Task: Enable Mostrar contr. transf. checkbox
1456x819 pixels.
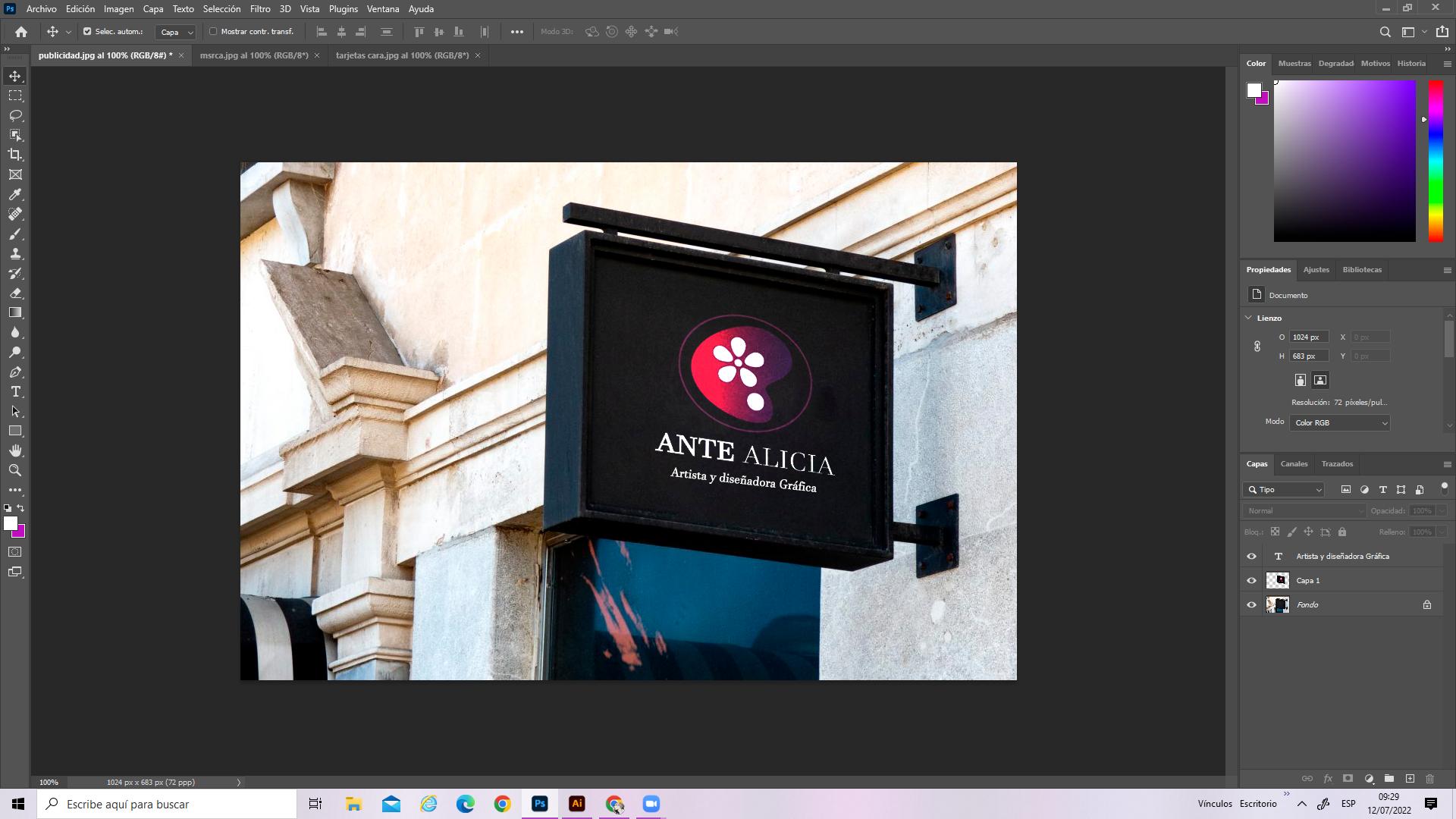Action: pos(213,32)
